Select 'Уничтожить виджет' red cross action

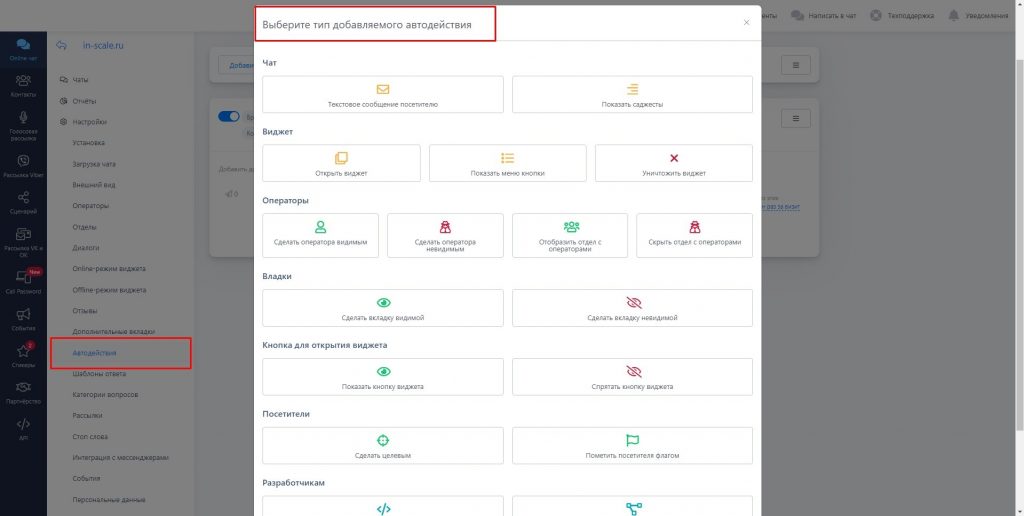673,163
